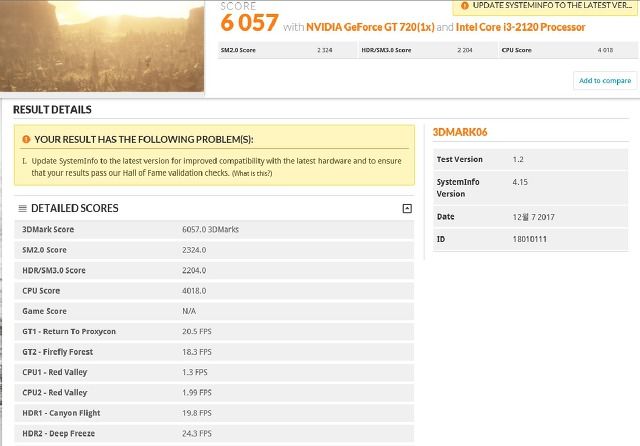Select the CPU Score summary cell at top
This screenshot has height=446, width=640.
(568, 50)
